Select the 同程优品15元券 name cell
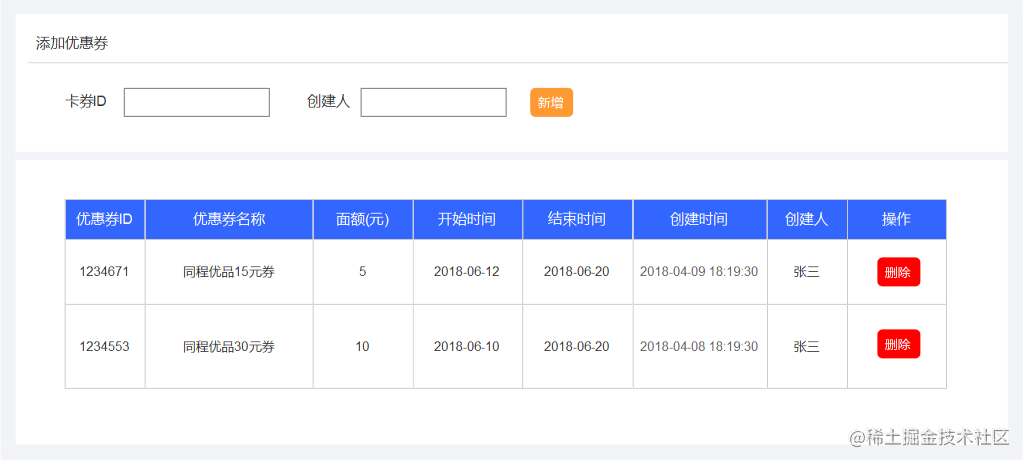1025x463 pixels. [229, 272]
